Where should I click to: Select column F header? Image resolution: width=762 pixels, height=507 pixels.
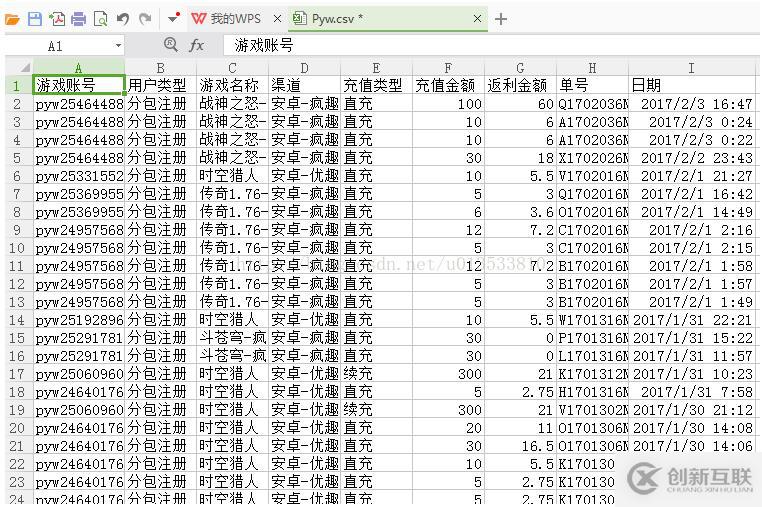[448, 68]
